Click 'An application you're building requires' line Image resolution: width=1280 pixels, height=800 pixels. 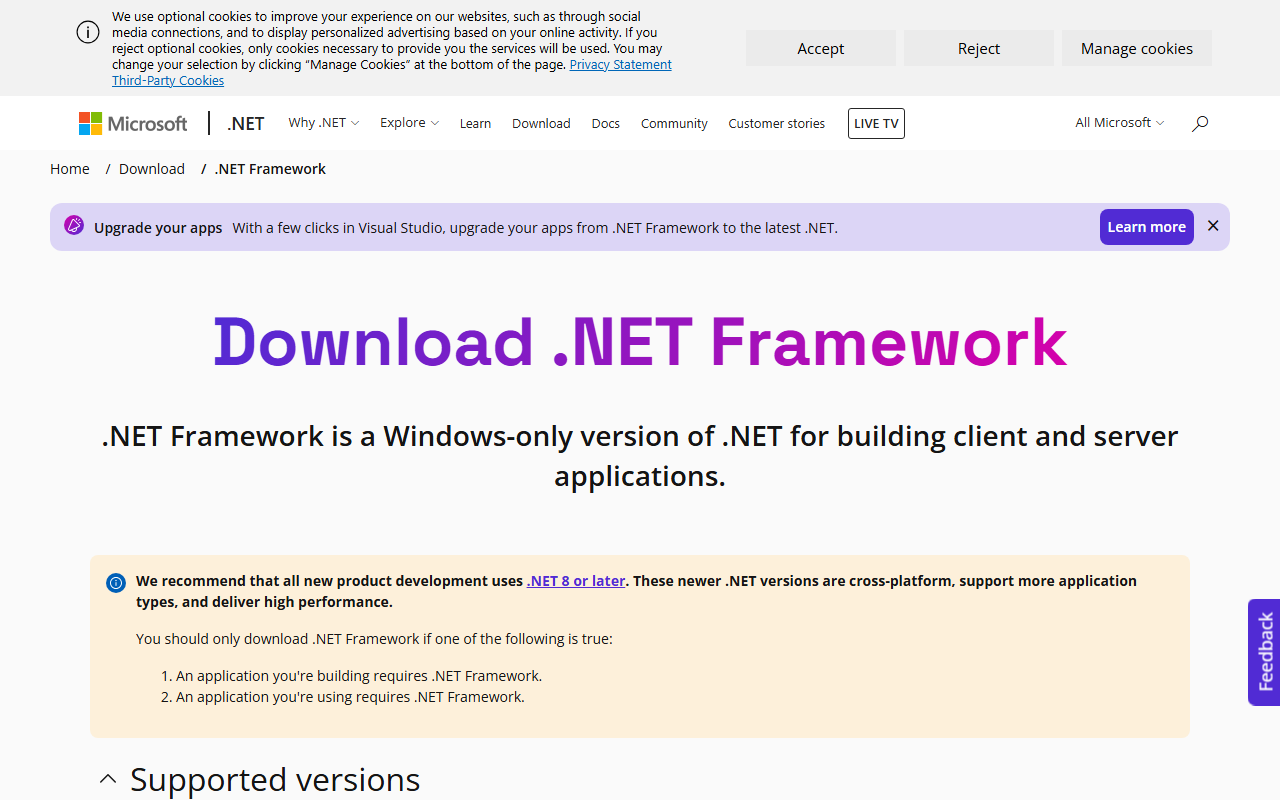tap(359, 676)
